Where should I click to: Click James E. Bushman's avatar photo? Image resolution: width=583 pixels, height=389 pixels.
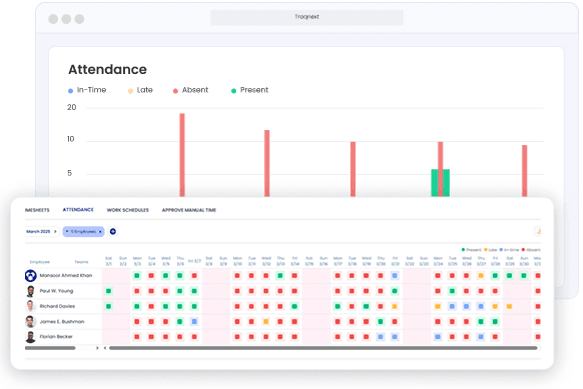coord(30,321)
